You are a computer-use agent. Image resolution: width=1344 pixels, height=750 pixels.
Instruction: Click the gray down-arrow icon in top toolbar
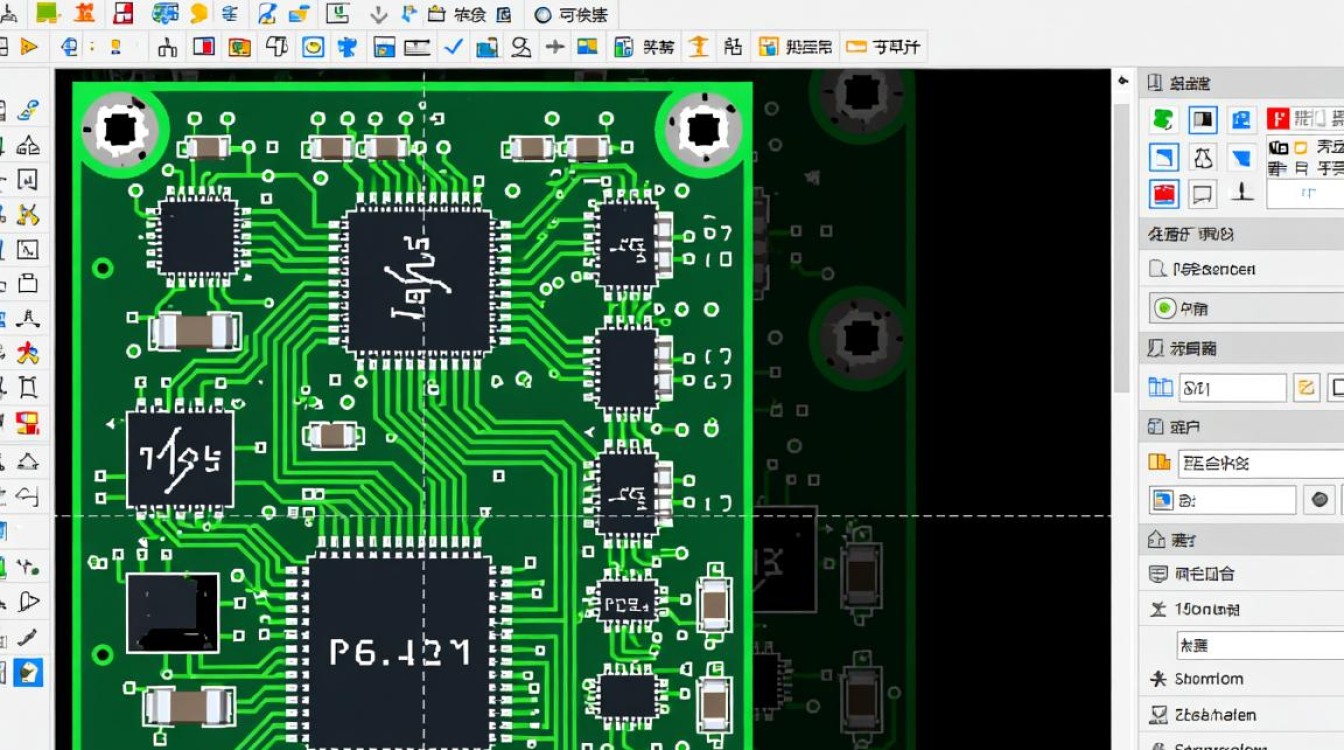(x=378, y=14)
